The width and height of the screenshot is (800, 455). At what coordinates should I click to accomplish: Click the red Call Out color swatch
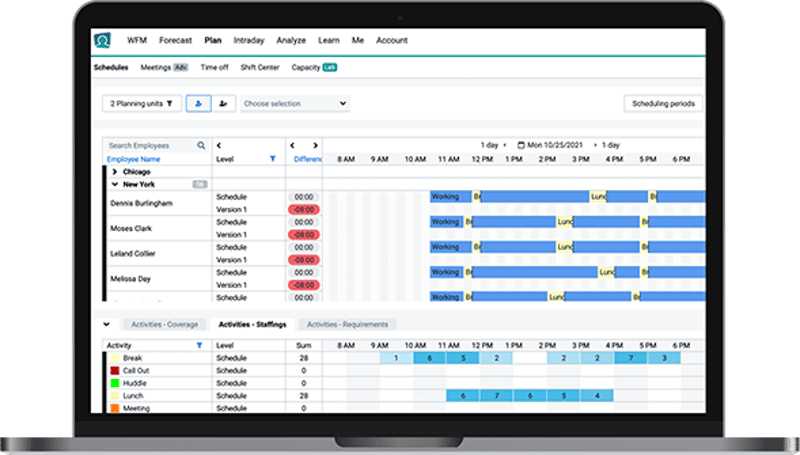click(x=116, y=370)
